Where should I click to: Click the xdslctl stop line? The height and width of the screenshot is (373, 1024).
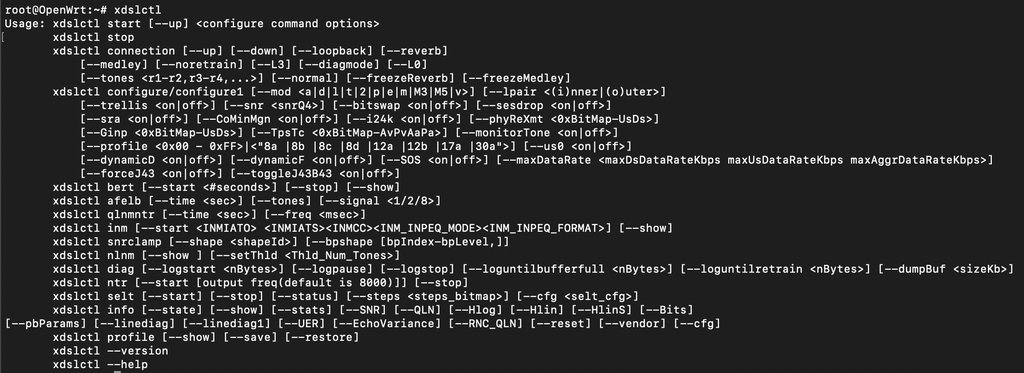93,37
